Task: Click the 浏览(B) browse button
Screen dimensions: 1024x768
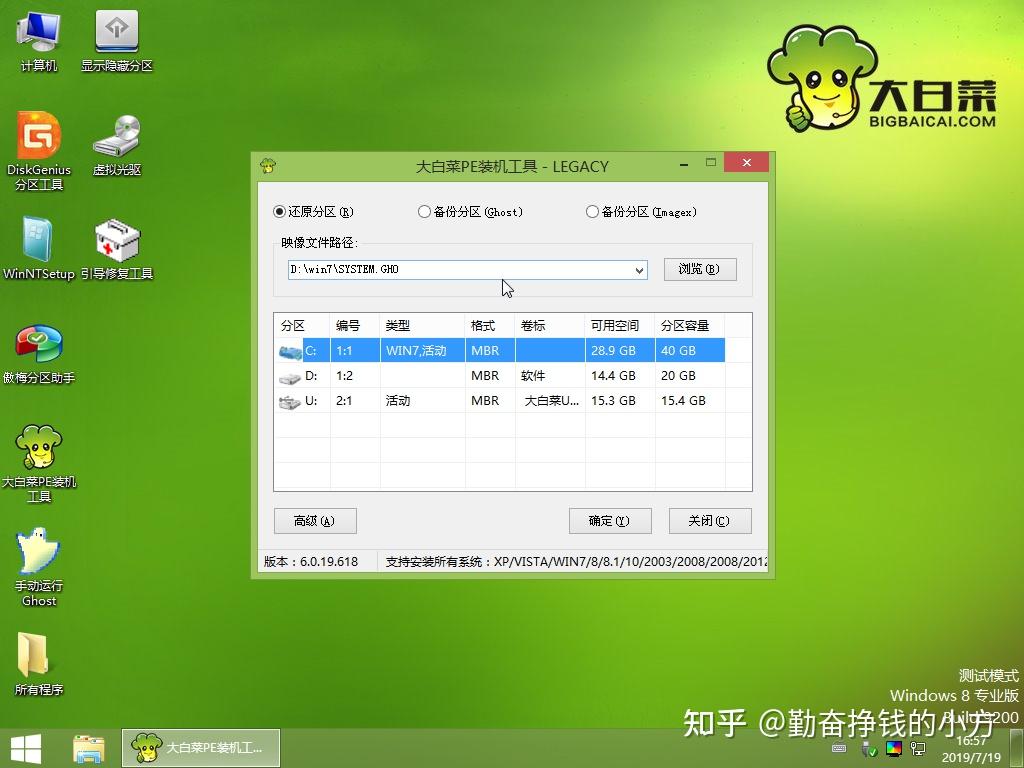Action: point(700,269)
